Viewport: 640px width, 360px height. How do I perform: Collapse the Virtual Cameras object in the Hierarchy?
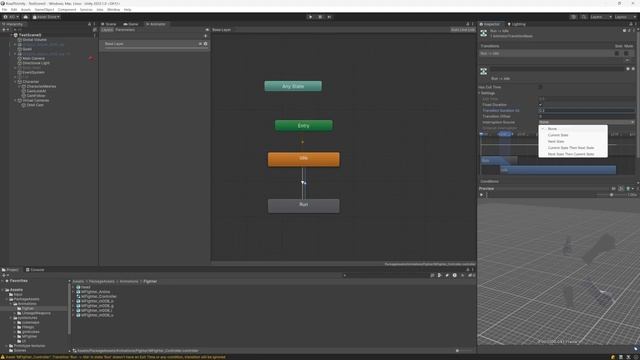click(x=15, y=100)
